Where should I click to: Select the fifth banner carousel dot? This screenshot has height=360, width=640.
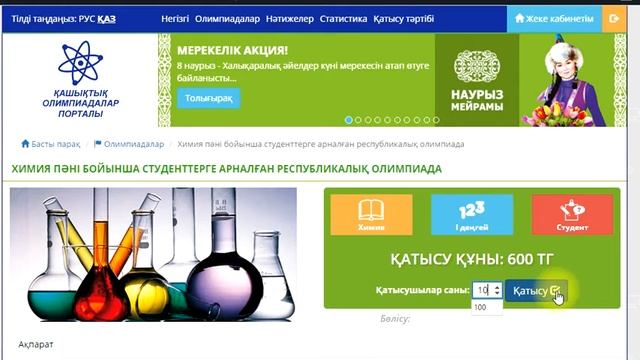point(387,120)
